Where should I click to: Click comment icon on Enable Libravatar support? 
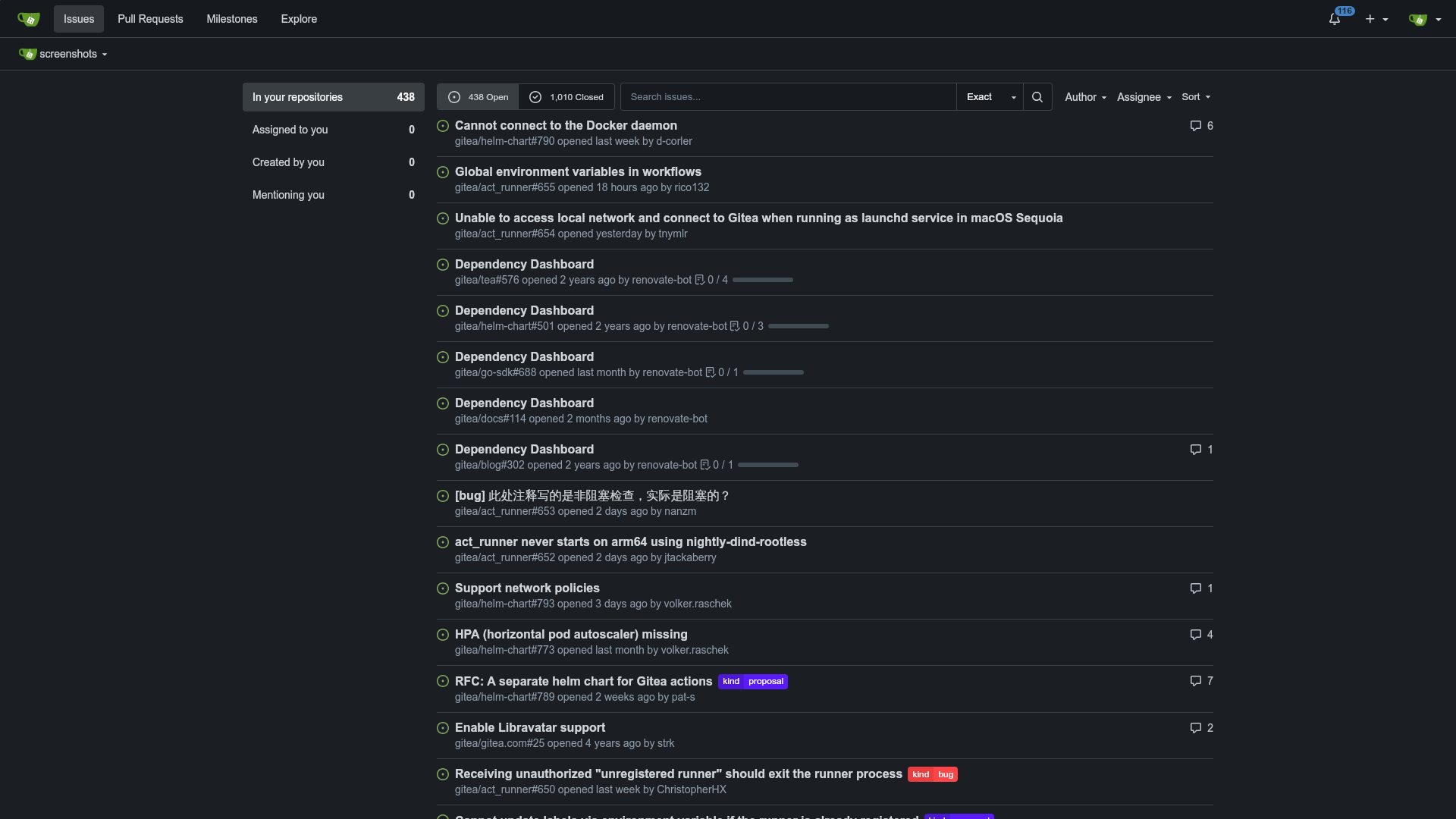click(1196, 728)
